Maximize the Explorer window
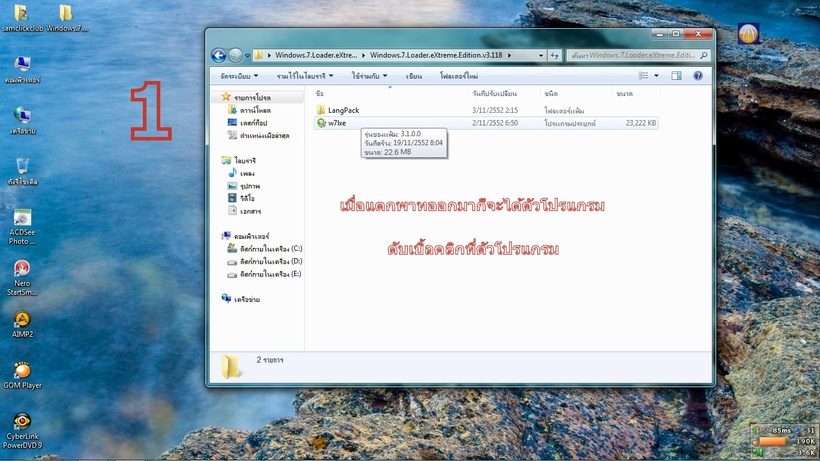This screenshot has width=820, height=461. [676, 34]
